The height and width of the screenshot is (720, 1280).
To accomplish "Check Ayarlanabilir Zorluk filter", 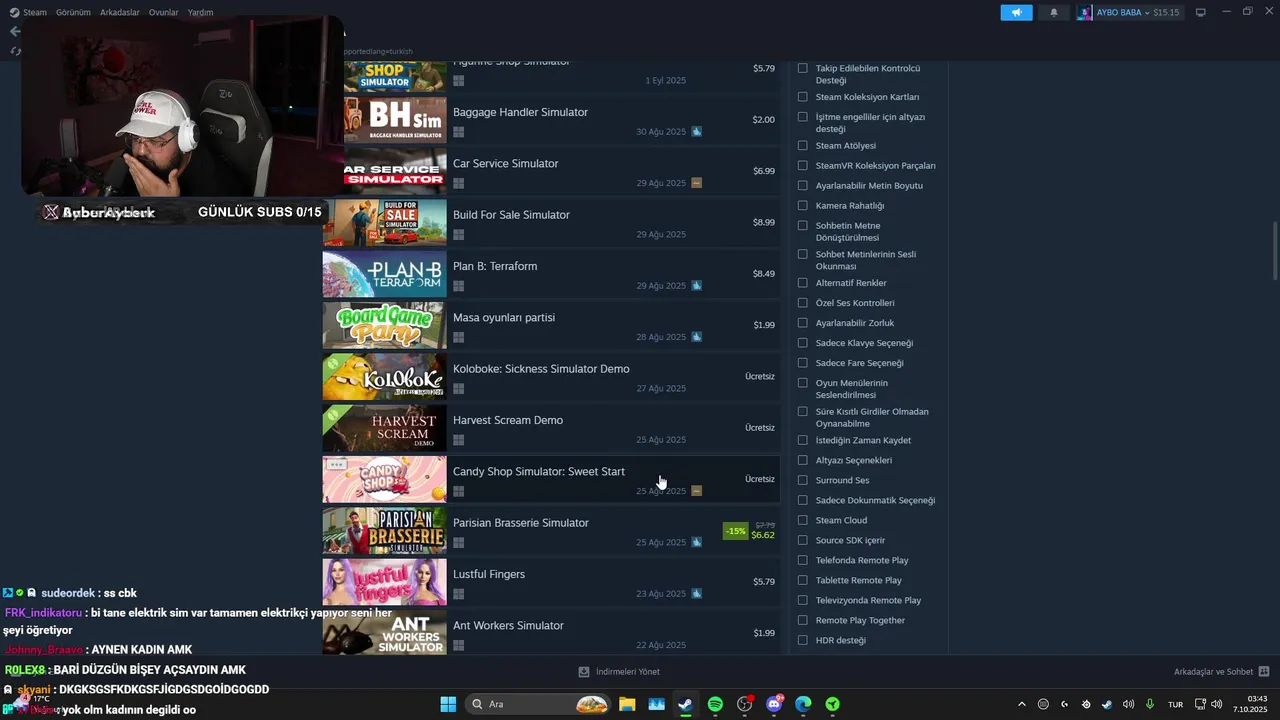I will pyautogui.click(x=802, y=322).
